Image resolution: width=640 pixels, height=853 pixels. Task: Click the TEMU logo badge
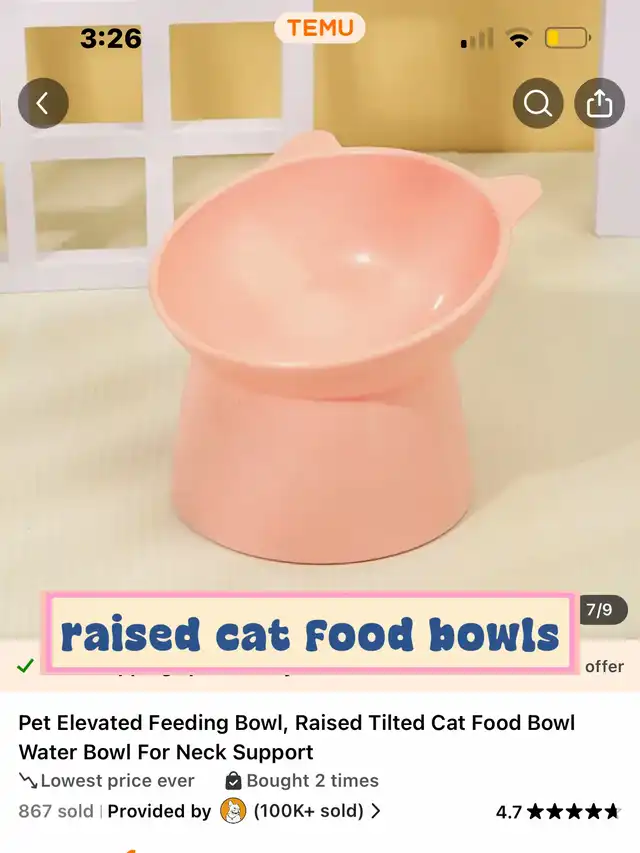click(319, 28)
